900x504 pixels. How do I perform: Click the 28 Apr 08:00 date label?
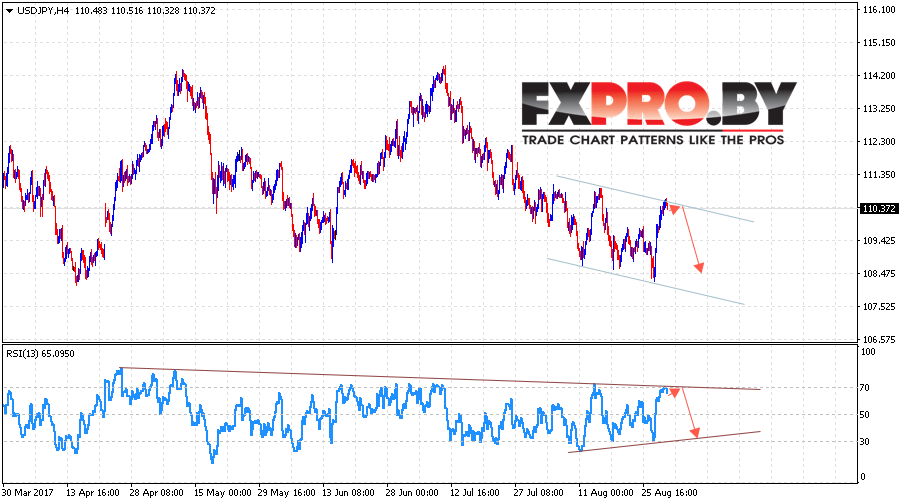pyautogui.click(x=157, y=493)
